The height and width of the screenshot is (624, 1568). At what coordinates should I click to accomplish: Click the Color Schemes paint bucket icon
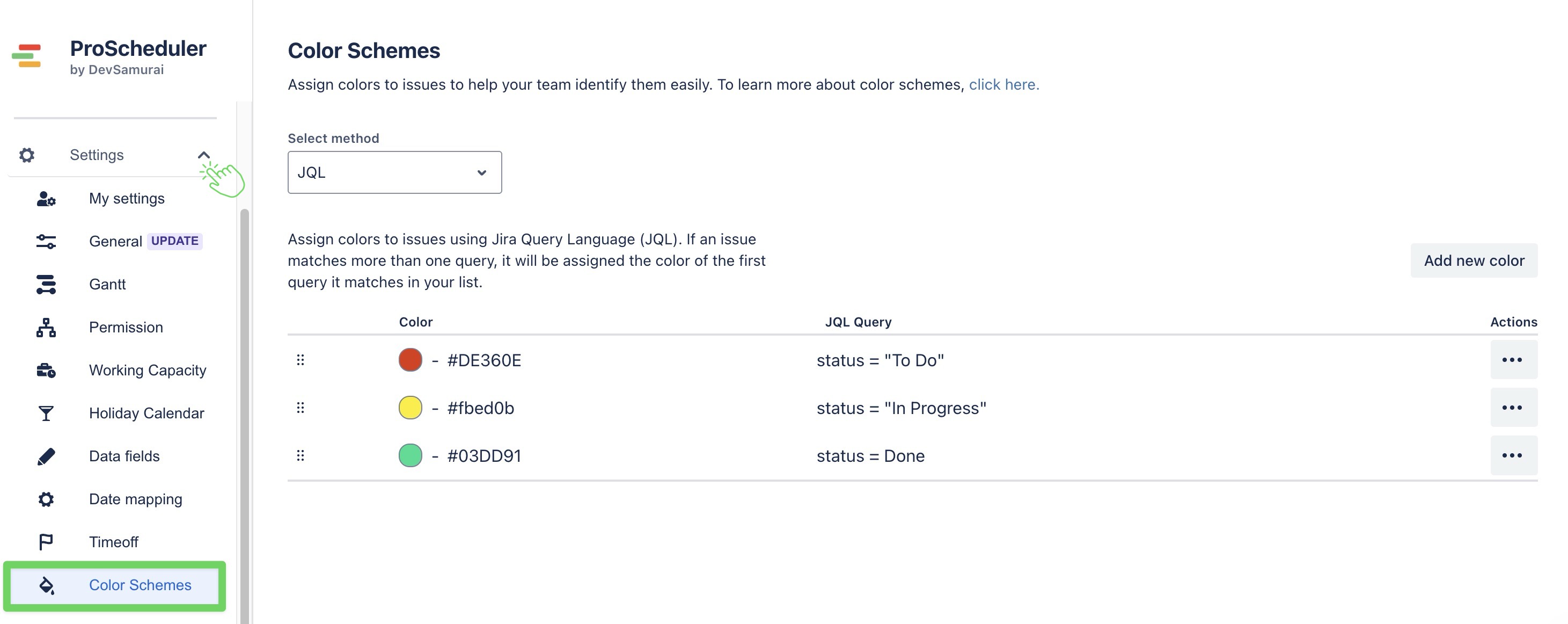[x=47, y=585]
